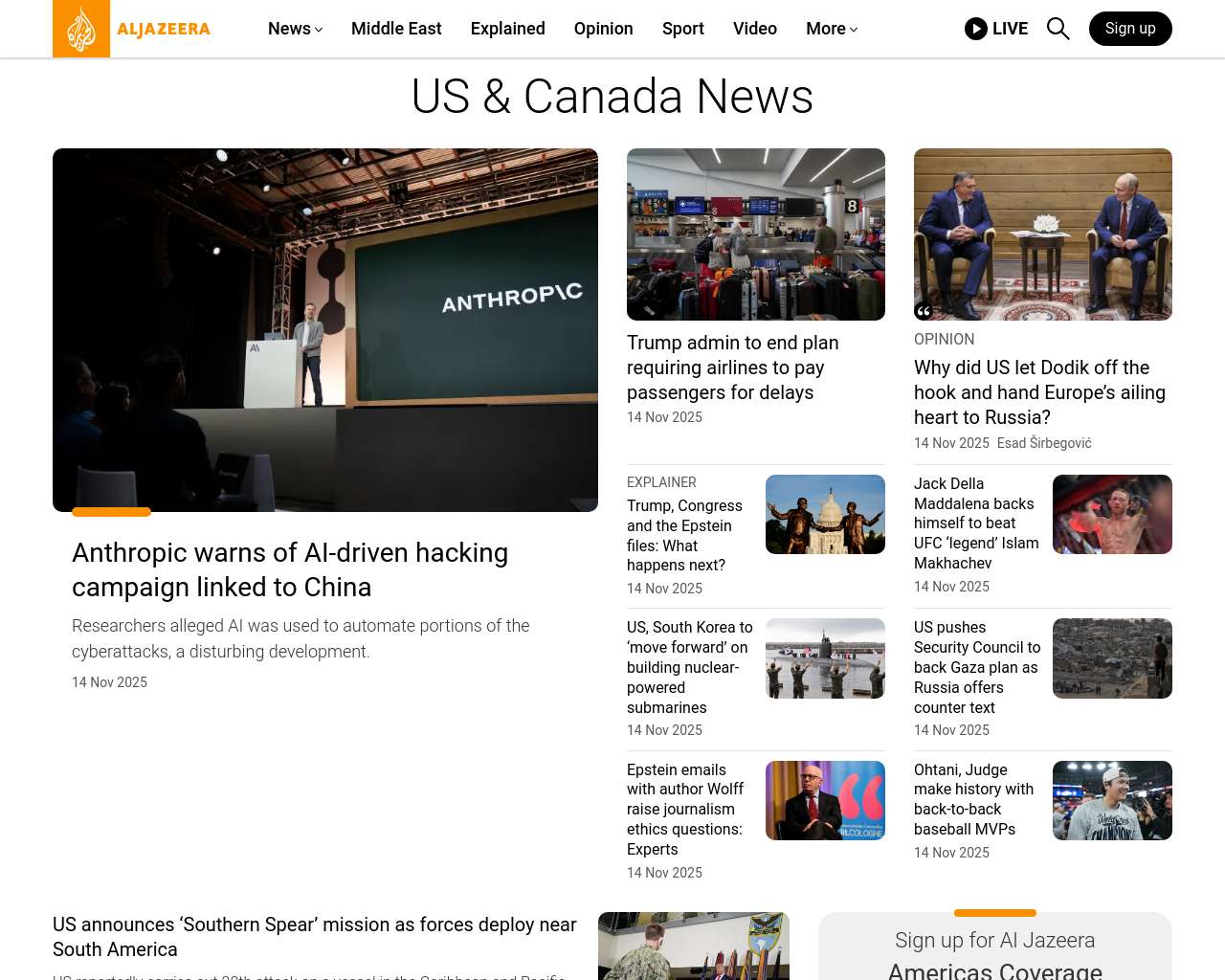Click the UFC fighter thumbnail image

pos(1112,515)
